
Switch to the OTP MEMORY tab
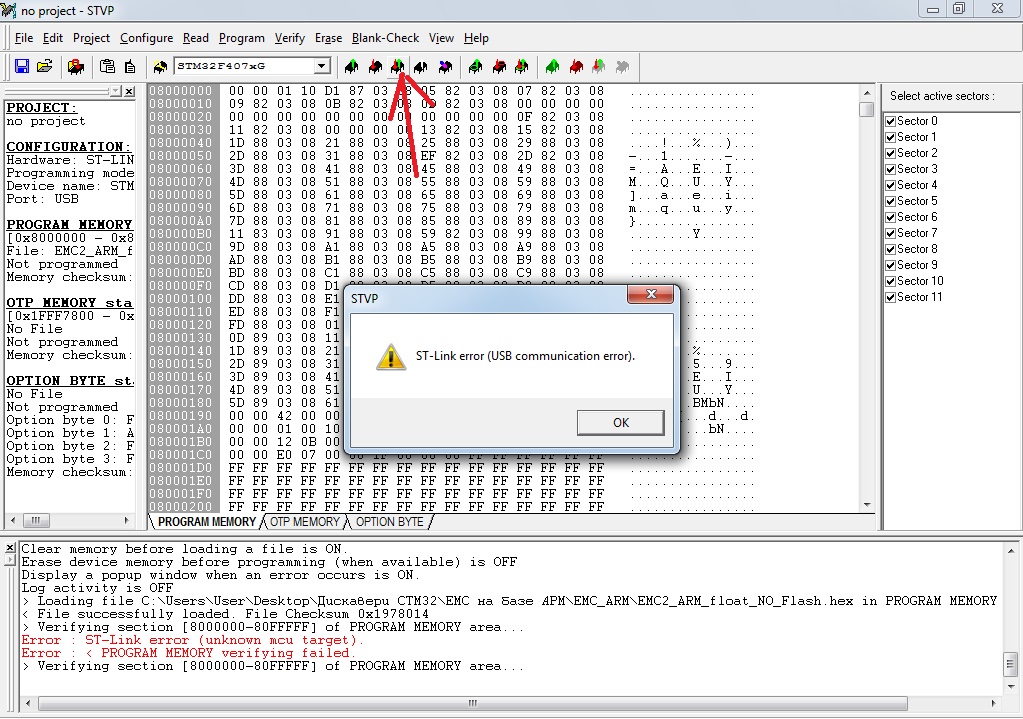point(305,522)
